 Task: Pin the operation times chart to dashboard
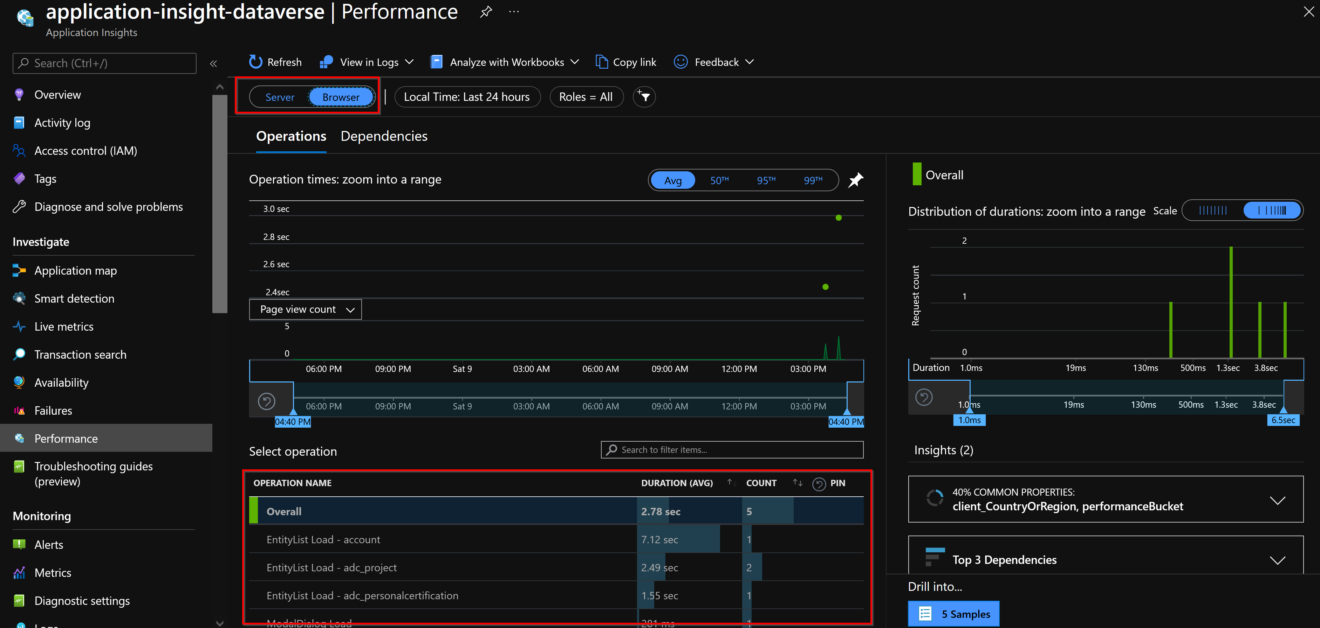coord(856,180)
